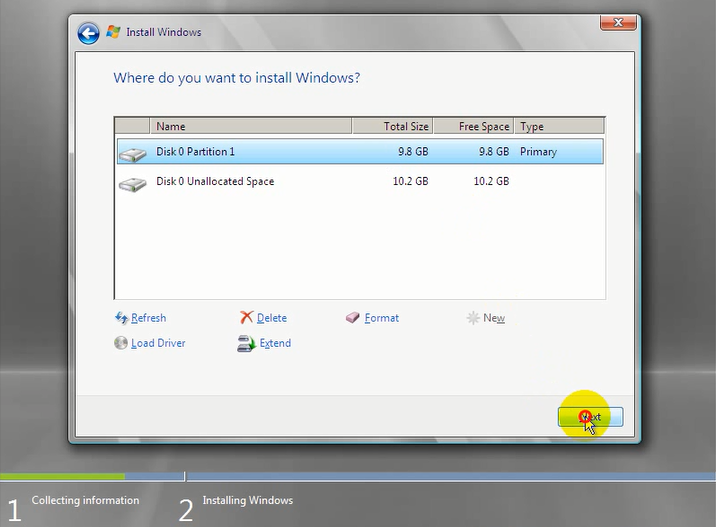Image resolution: width=716 pixels, height=527 pixels.
Task: Click the Collecting information step label
Action: 85,501
